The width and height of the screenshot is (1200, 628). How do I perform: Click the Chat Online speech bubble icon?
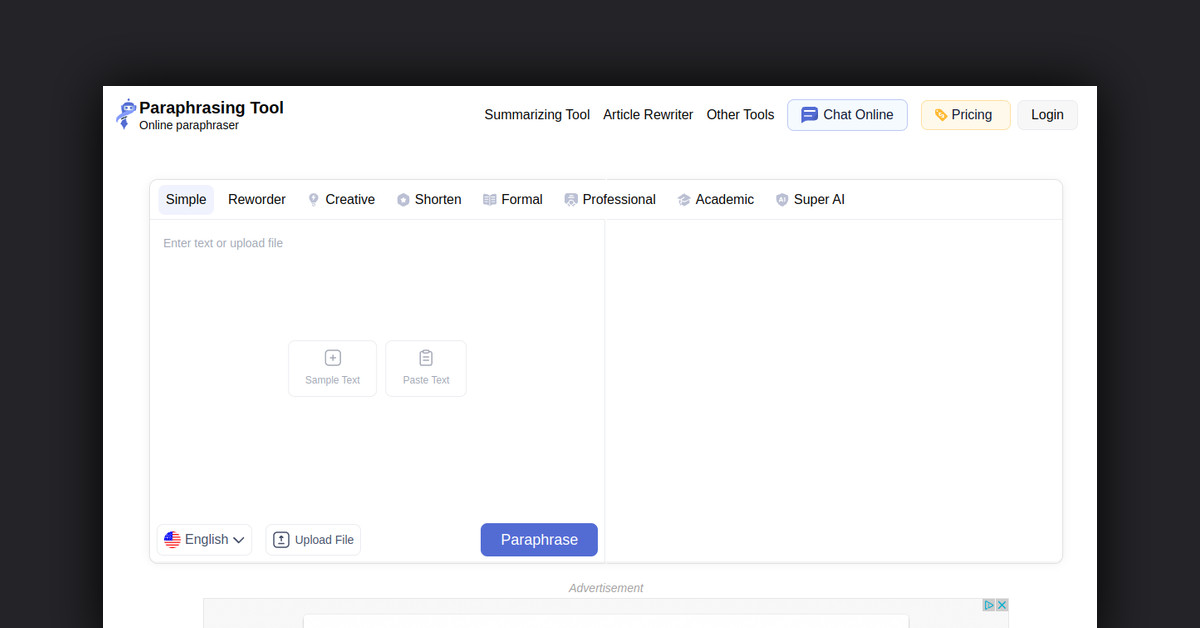810,114
